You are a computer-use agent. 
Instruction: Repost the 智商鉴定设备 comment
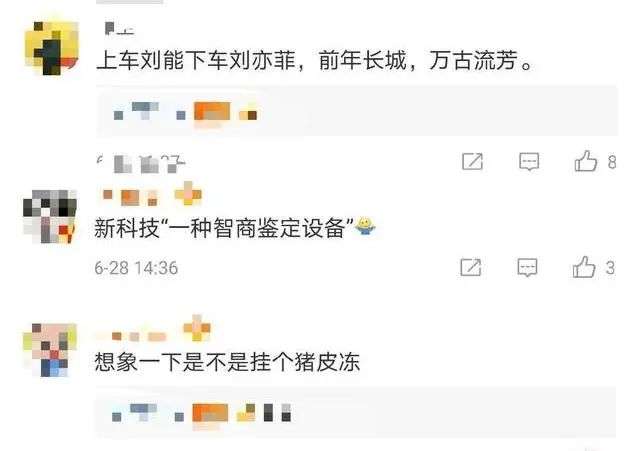point(471,268)
